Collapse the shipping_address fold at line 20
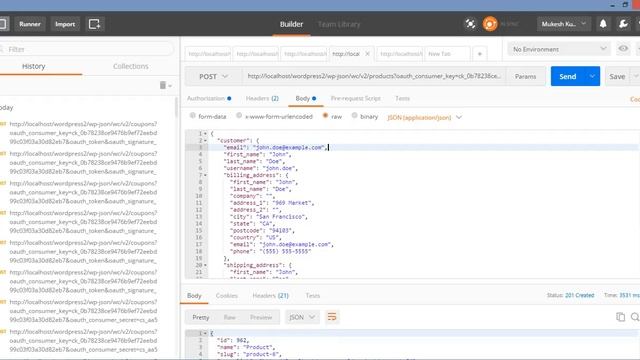Screen dimensions: 640x360 coord(205,265)
